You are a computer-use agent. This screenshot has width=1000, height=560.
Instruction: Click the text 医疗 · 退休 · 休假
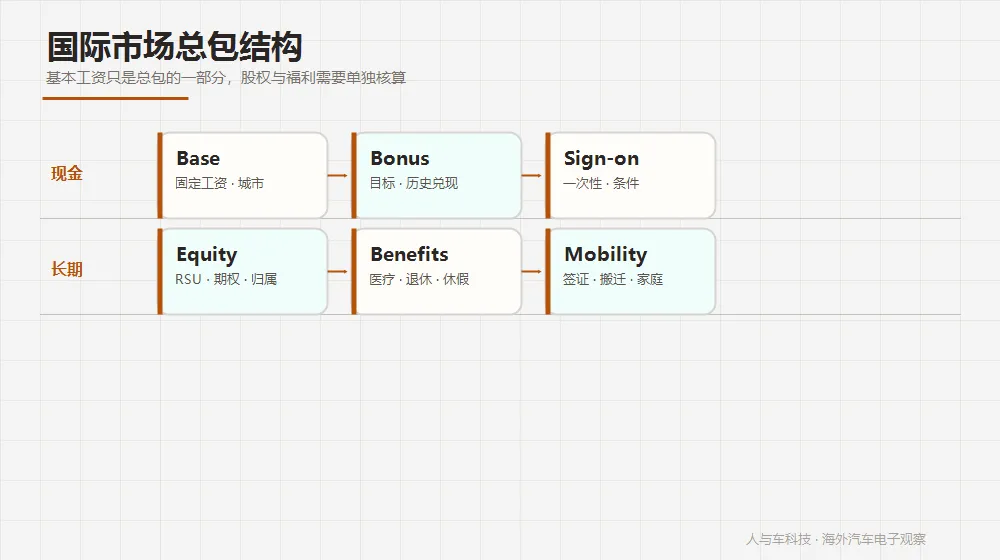coord(419,279)
